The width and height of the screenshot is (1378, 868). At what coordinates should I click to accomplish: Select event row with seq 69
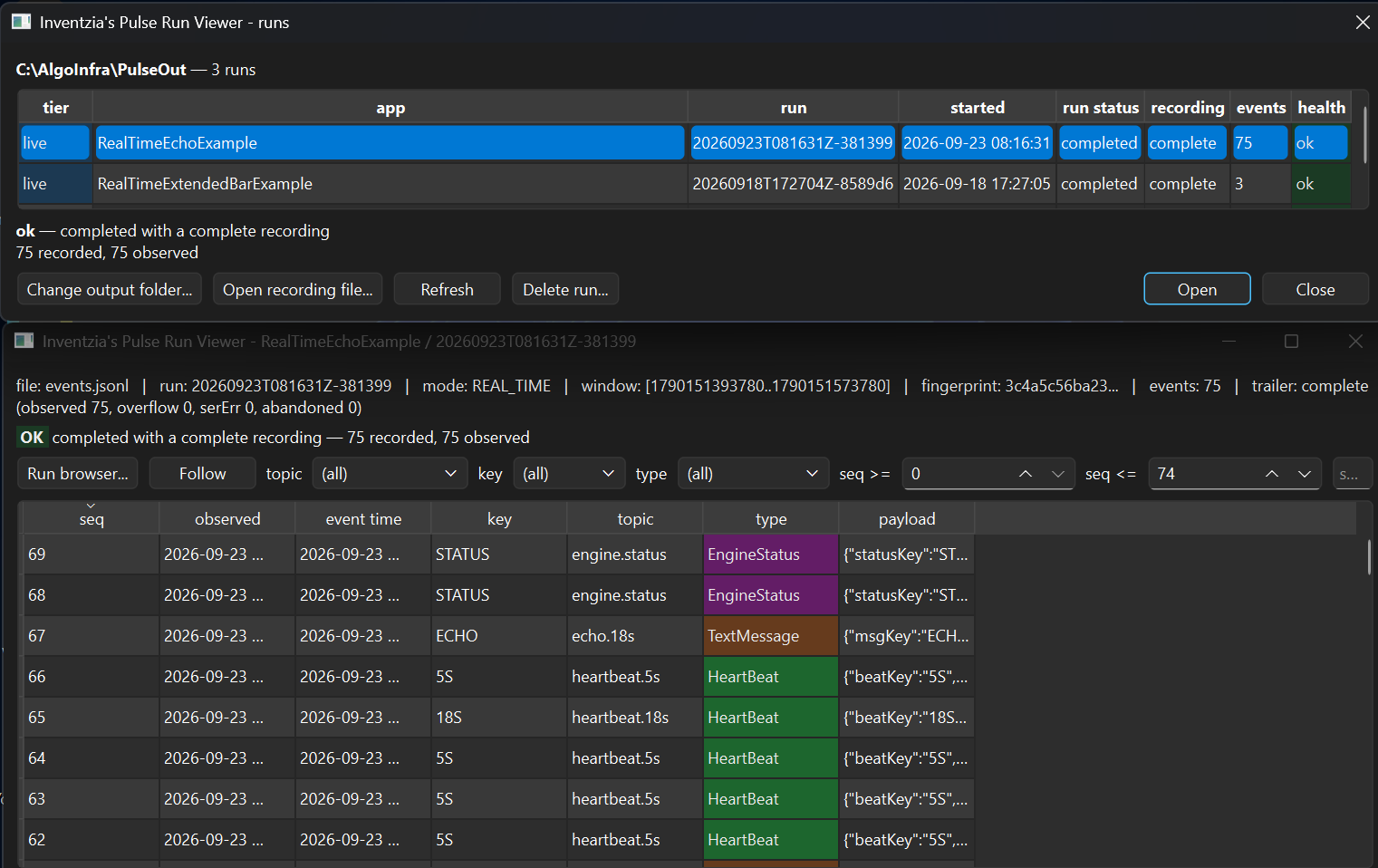coord(499,554)
